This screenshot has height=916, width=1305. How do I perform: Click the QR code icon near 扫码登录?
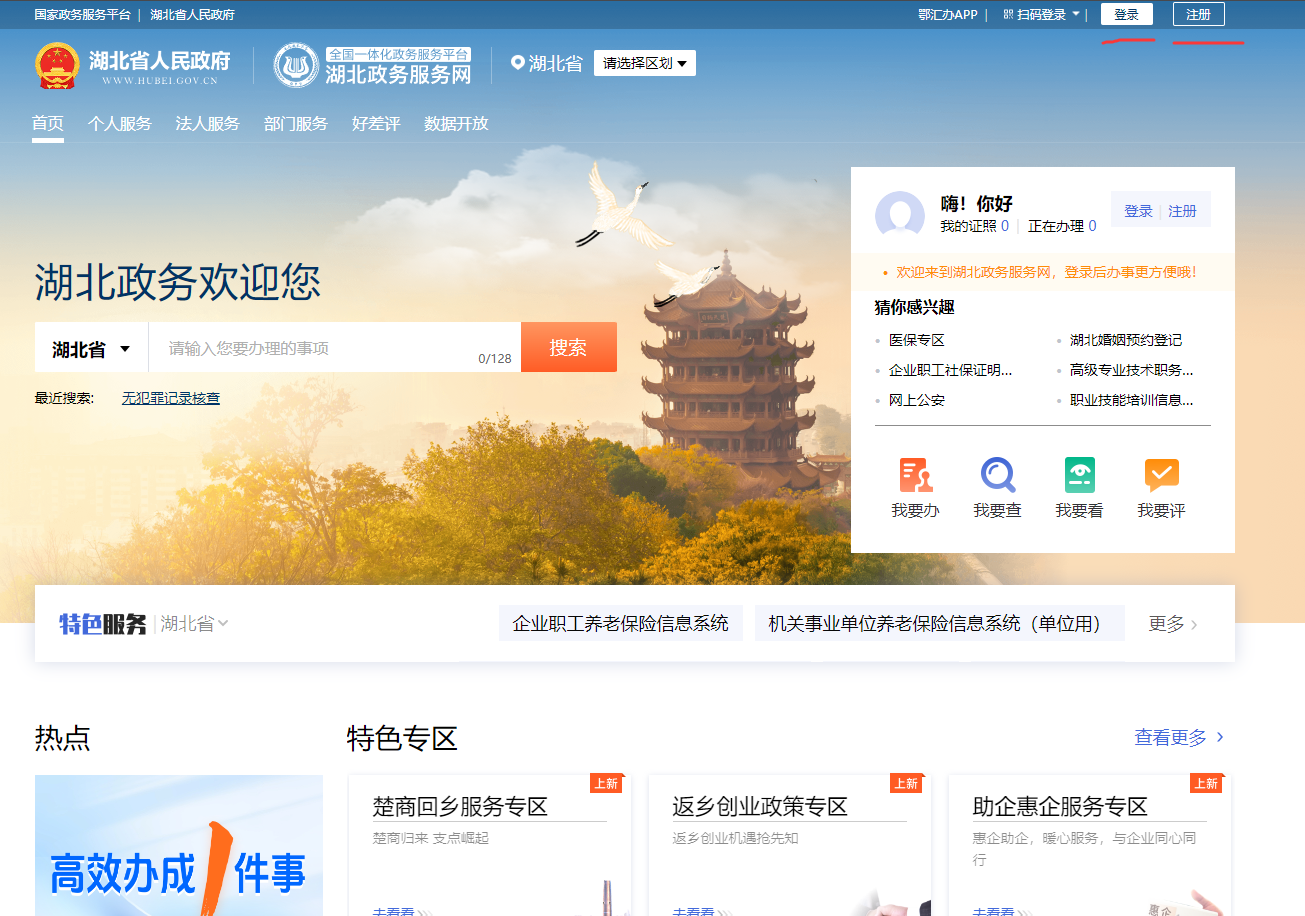[1008, 15]
